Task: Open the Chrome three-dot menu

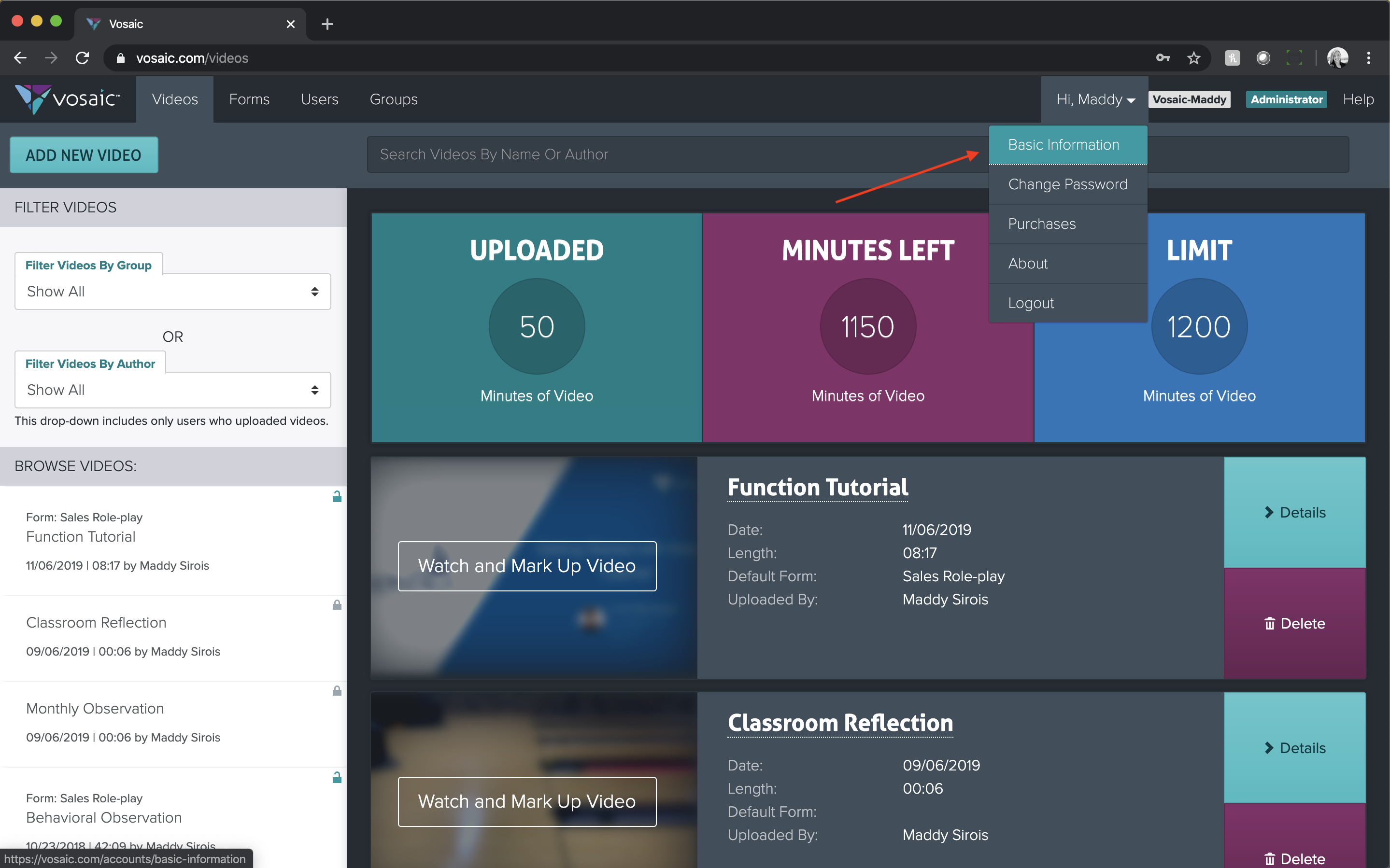Action: click(x=1369, y=58)
